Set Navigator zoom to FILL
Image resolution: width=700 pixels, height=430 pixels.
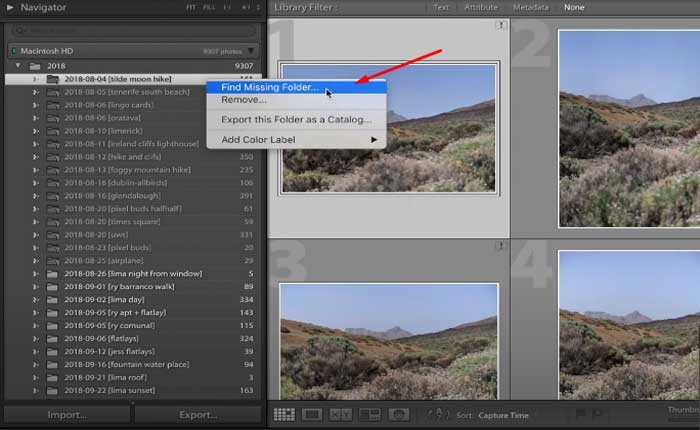[x=209, y=7]
